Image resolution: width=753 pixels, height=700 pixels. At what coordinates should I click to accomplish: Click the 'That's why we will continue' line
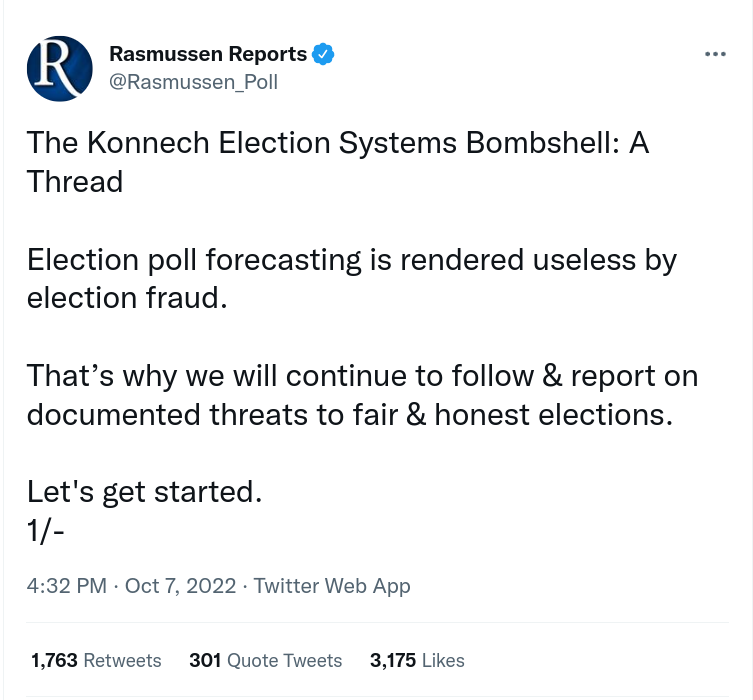pos(362,376)
